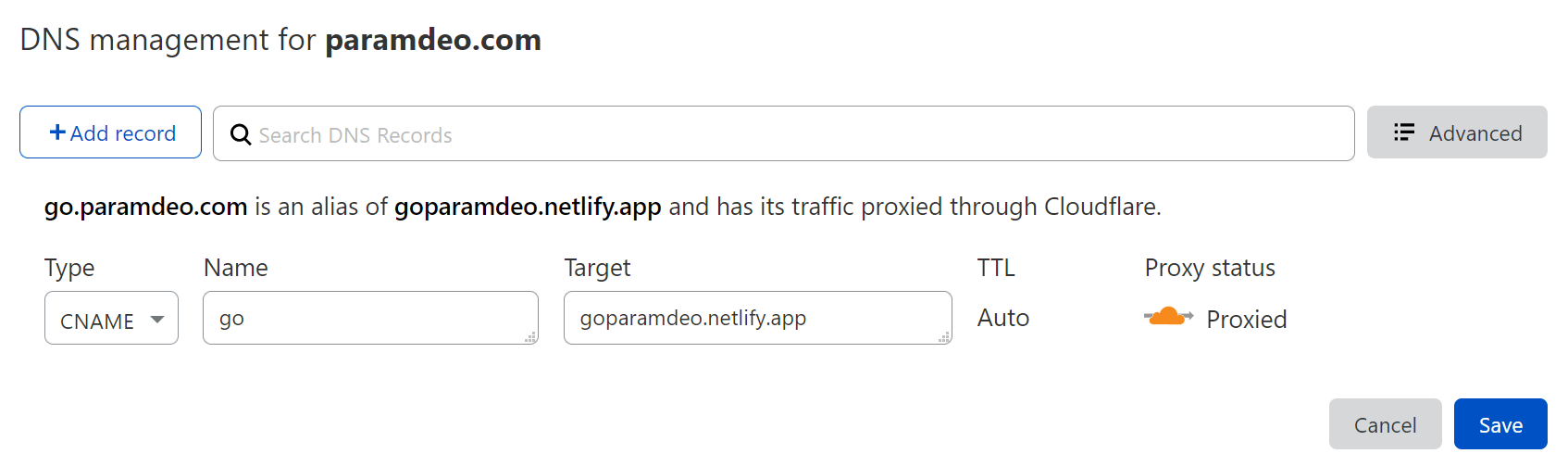Click the Proxy status column label
Viewport: 1568px width, 466px height.
(1210, 268)
